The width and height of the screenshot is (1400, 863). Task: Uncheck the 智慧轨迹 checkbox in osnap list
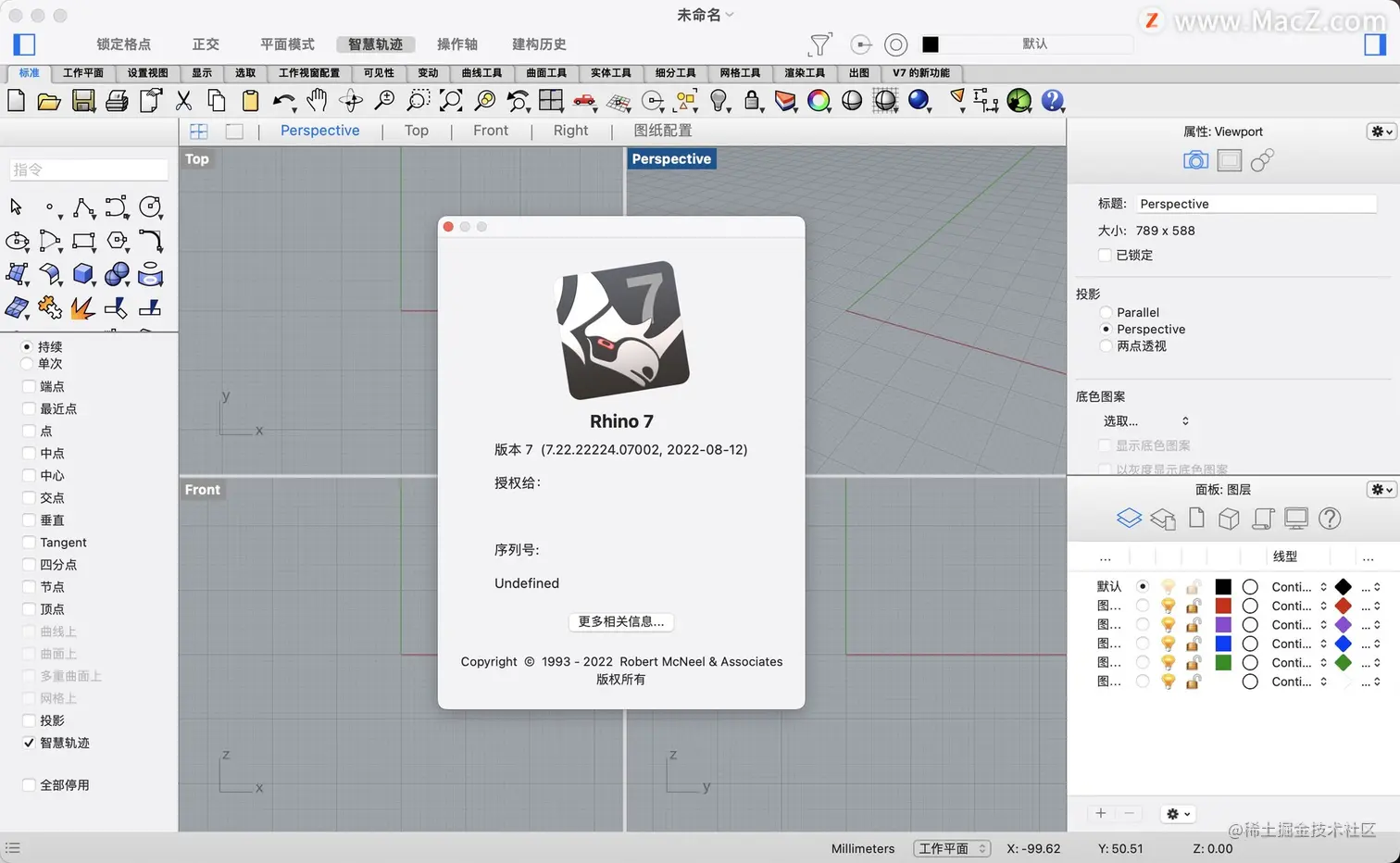[x=29, y=743]
